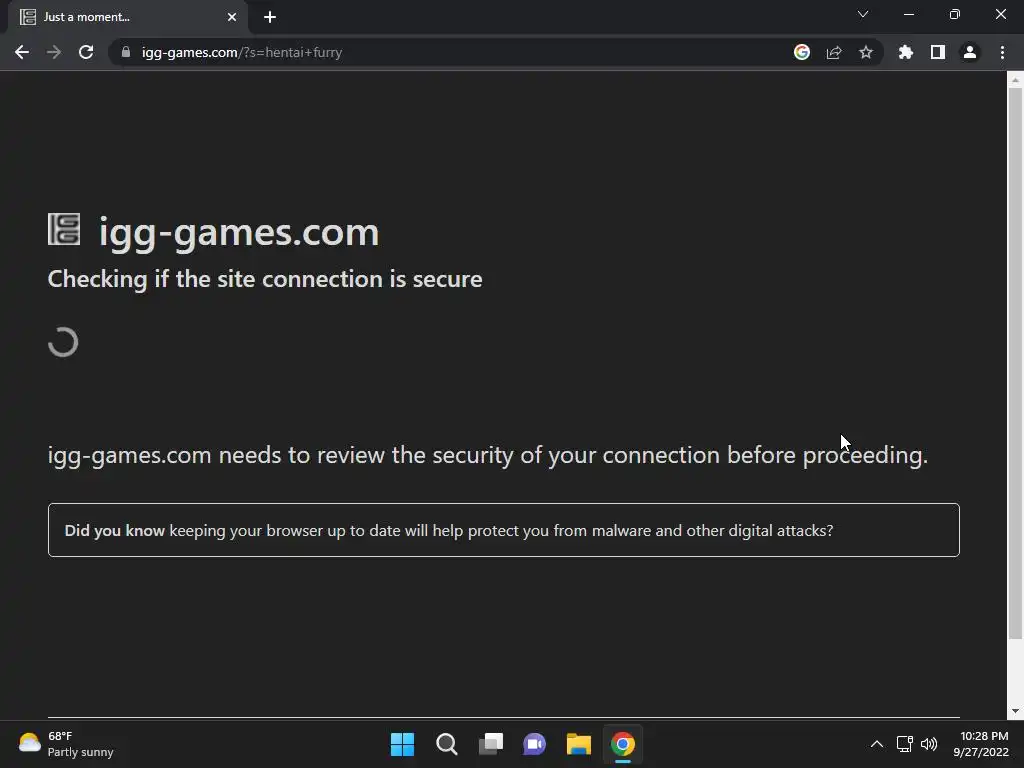Open the Windows Start menu
Screen dimensions: 1024x768
coord(402,744)
